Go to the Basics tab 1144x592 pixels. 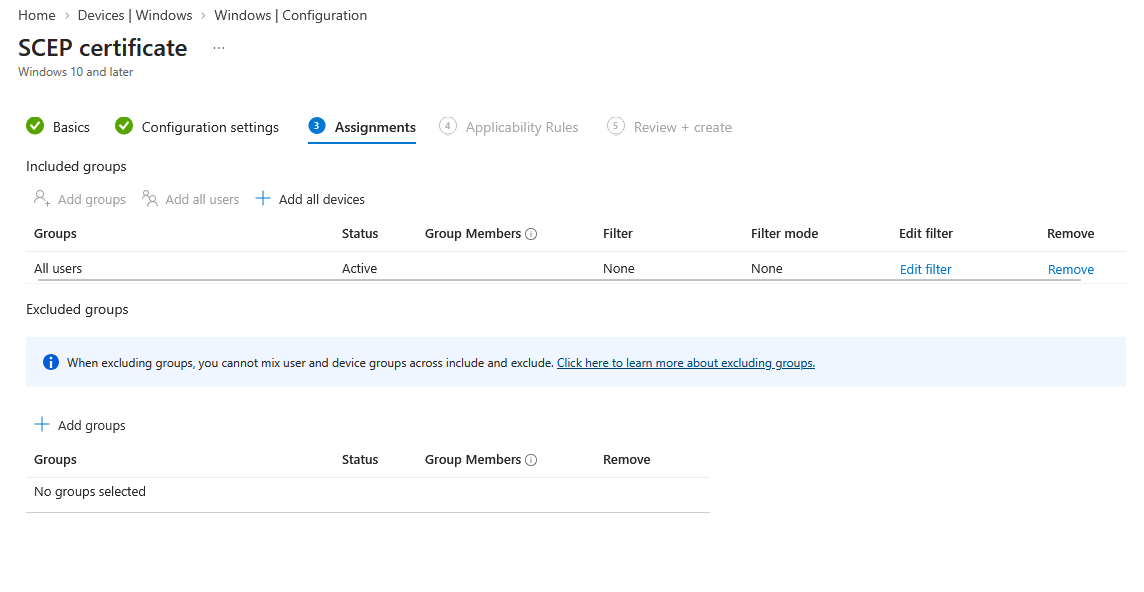pyautogui.click(x=72, y=127)
